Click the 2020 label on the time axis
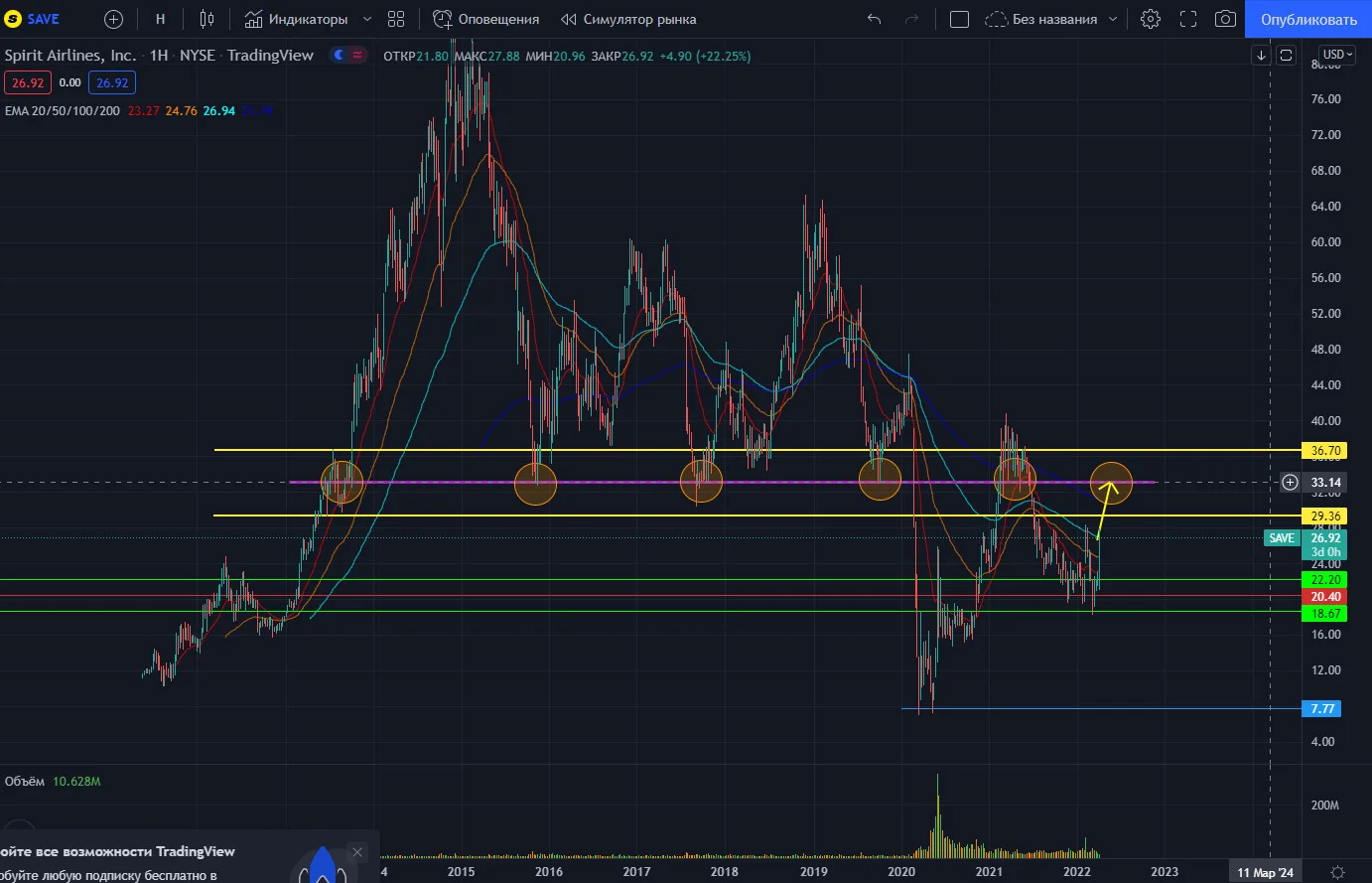Viewport: 1372px width, 883px height. [x=901, y=872]
